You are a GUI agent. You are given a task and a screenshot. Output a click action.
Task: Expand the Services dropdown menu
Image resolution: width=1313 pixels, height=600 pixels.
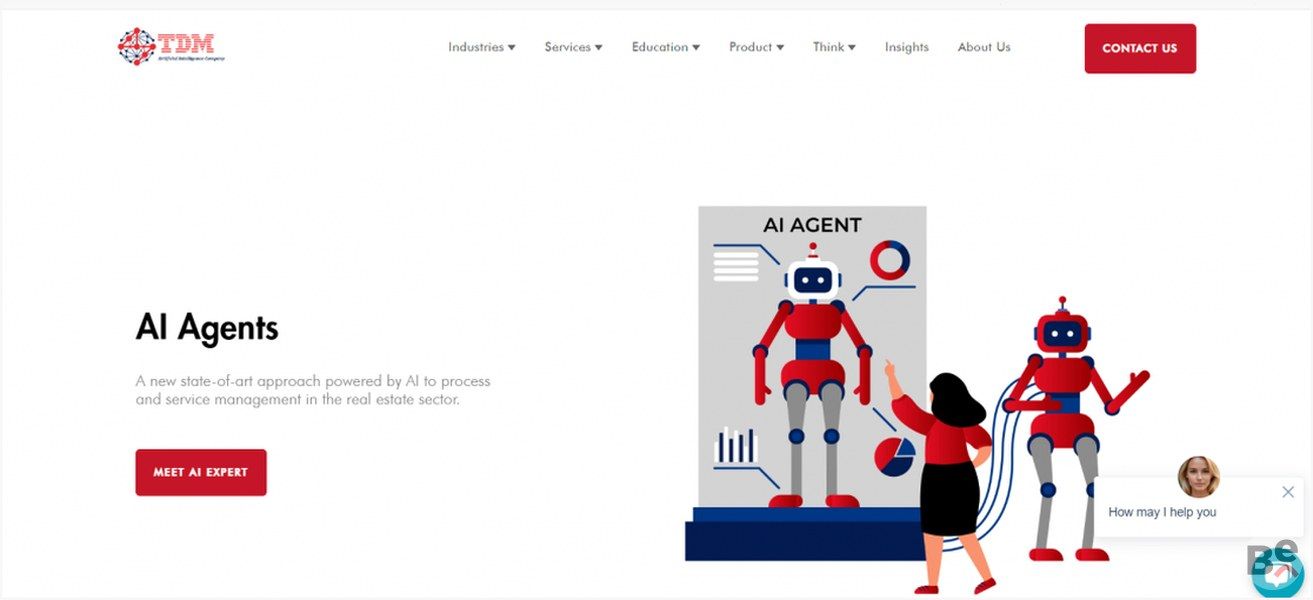point(573,47)
